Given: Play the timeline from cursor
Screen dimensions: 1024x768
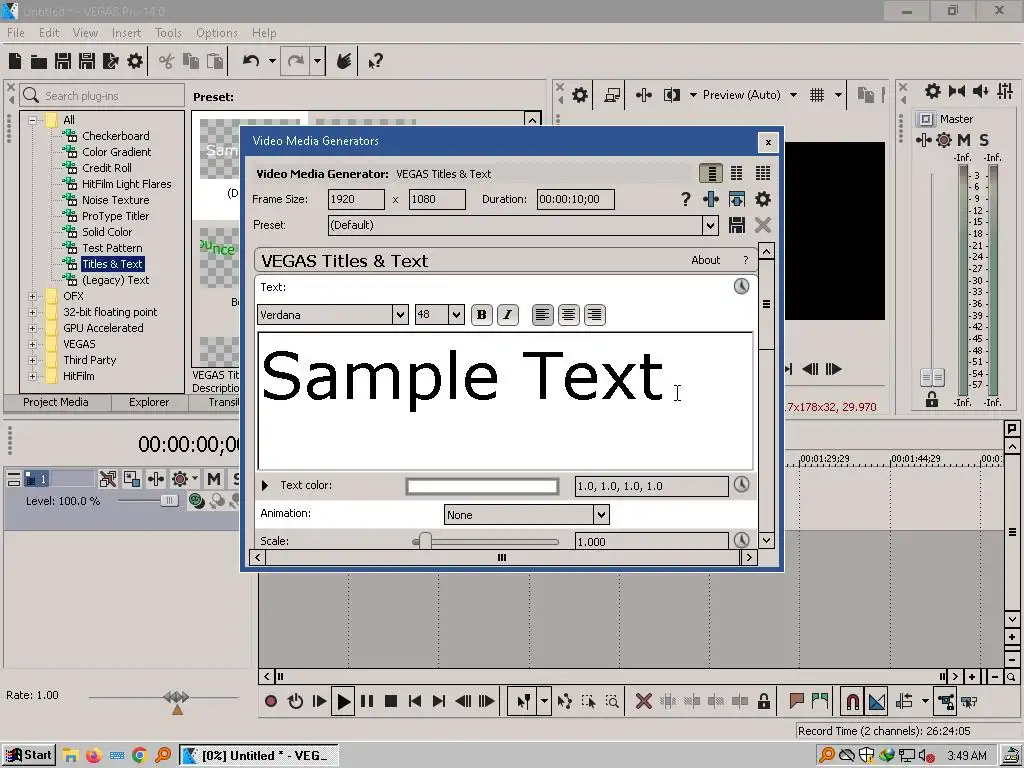Looking at the screenshot, I should [x=343, y=701].
